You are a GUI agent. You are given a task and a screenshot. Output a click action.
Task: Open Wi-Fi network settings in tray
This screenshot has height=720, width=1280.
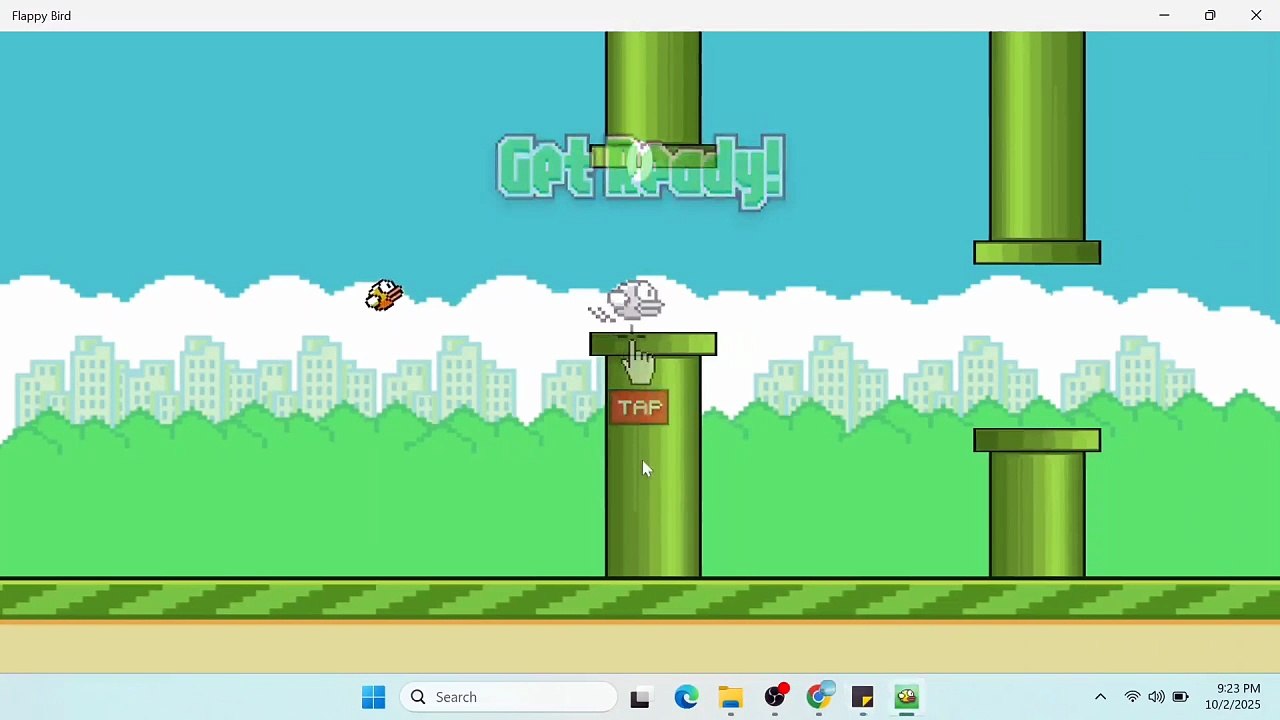point(1132,697)
